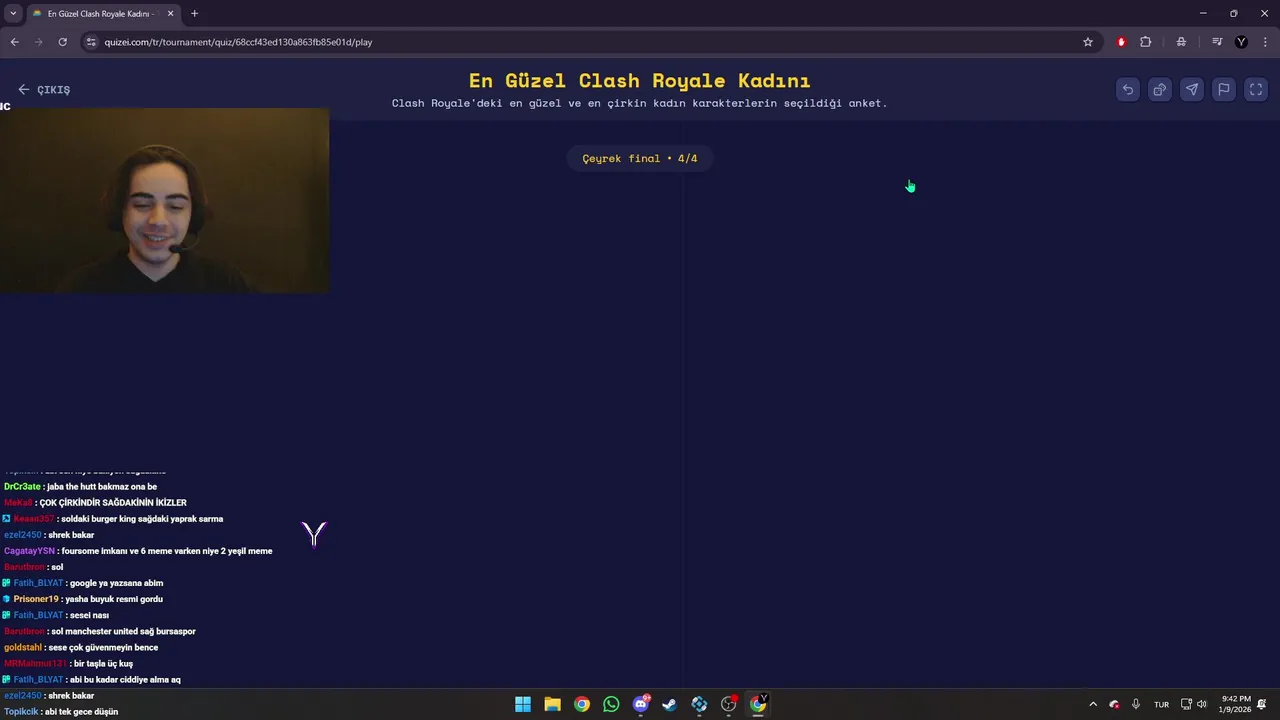The height and width of the screenshot is (720, 1280).
Task: Open the red hand ad-blocker extension
Action: 1121,42
